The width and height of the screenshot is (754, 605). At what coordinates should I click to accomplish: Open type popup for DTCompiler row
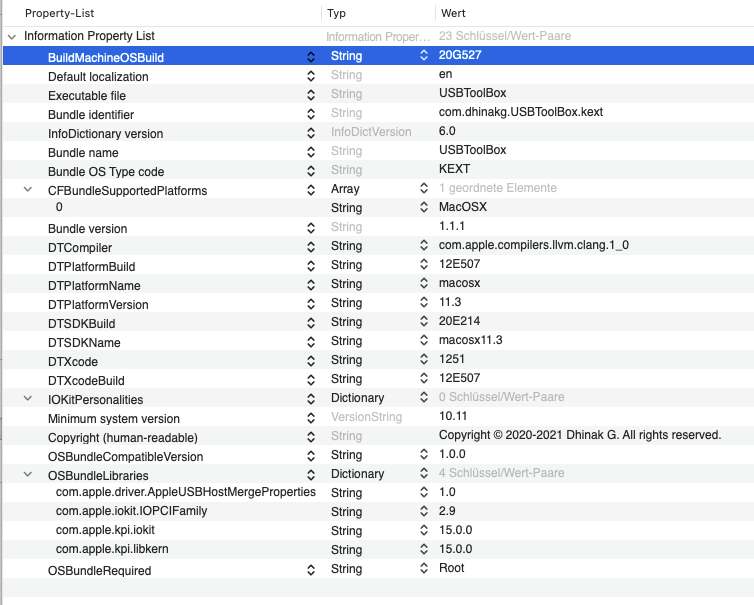click(x=424, y=246)
